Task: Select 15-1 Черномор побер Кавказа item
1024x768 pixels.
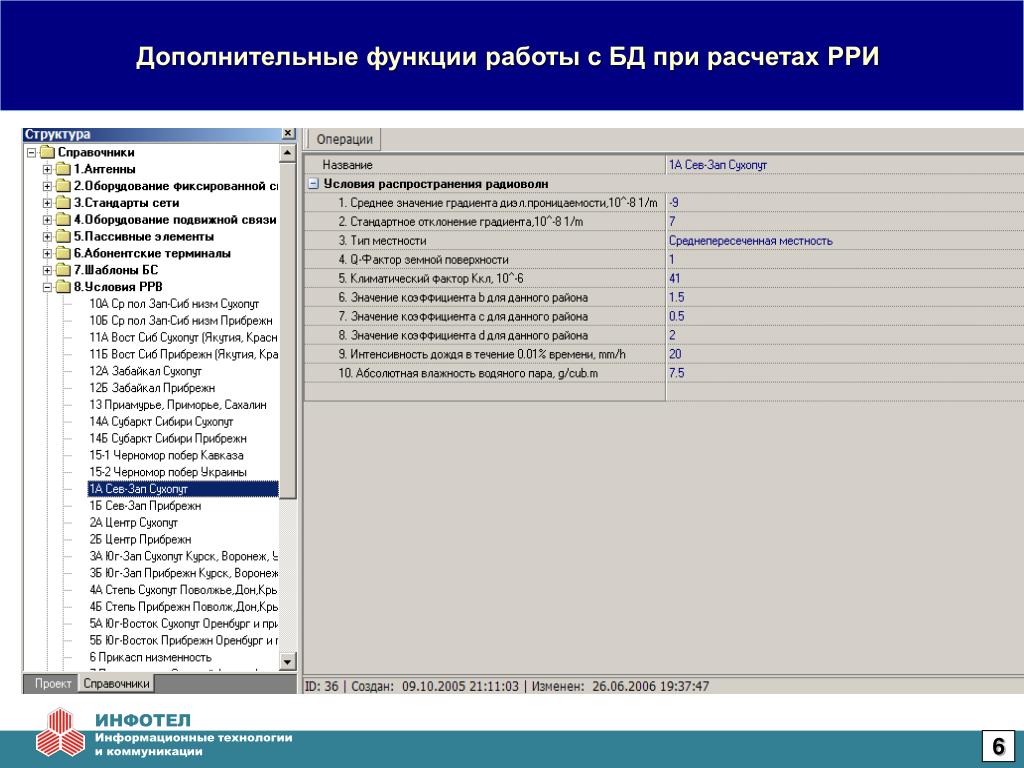Action: coord(167,456)
